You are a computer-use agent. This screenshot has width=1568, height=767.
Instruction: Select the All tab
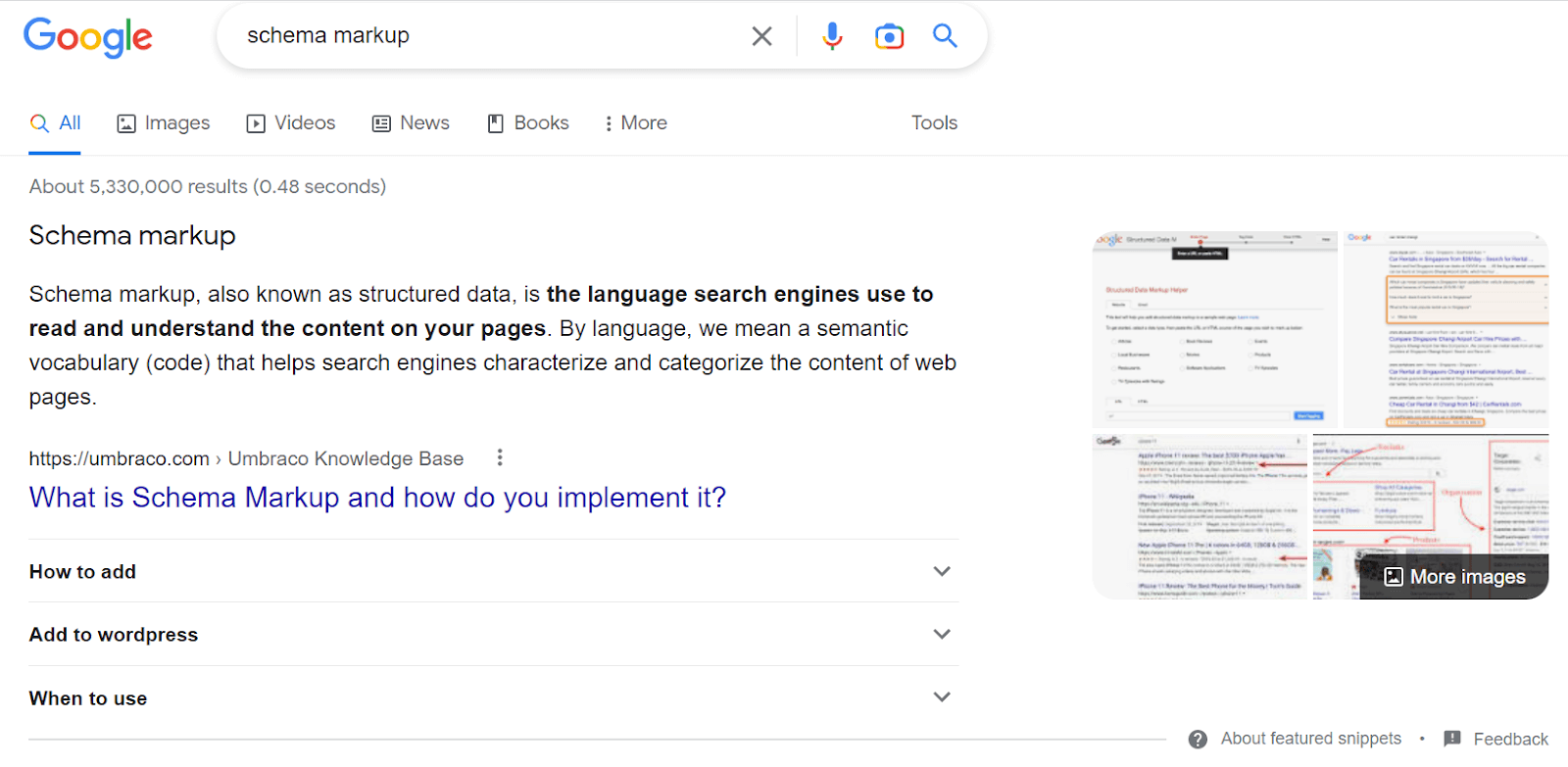(x=55, y=123)
